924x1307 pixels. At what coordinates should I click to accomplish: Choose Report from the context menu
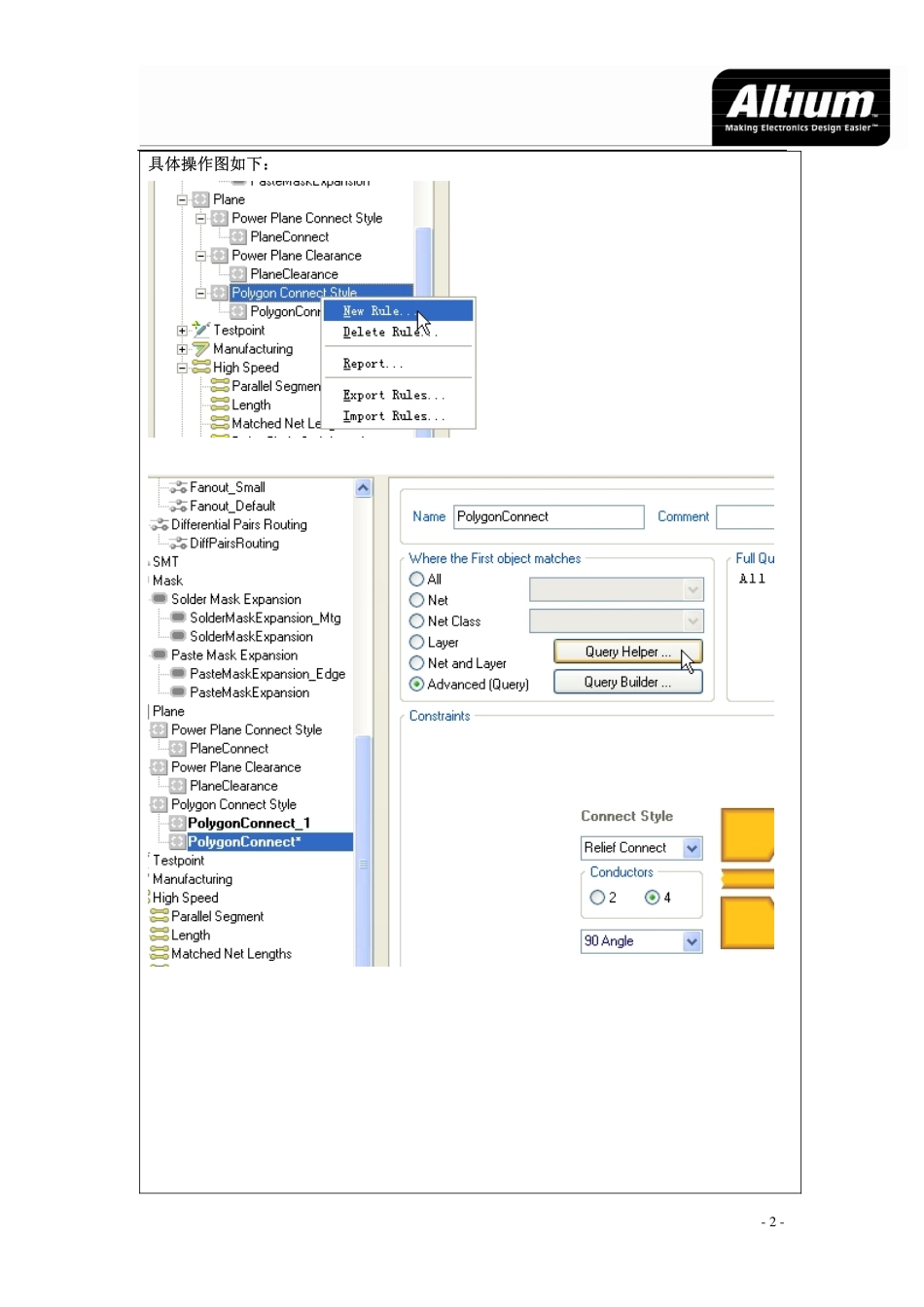coord(398,364)
